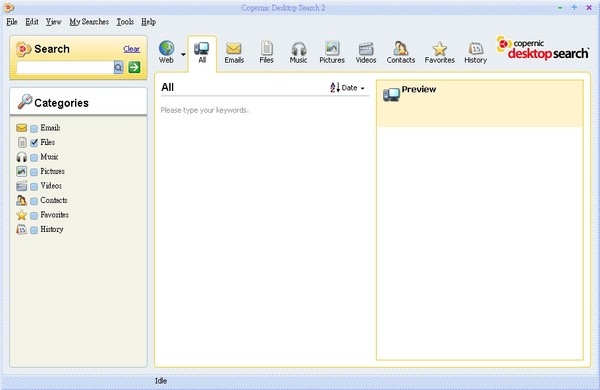Click the person icon beside Contacts category
This screenshot has width=600, height=390.
click(x=21, y=200)
